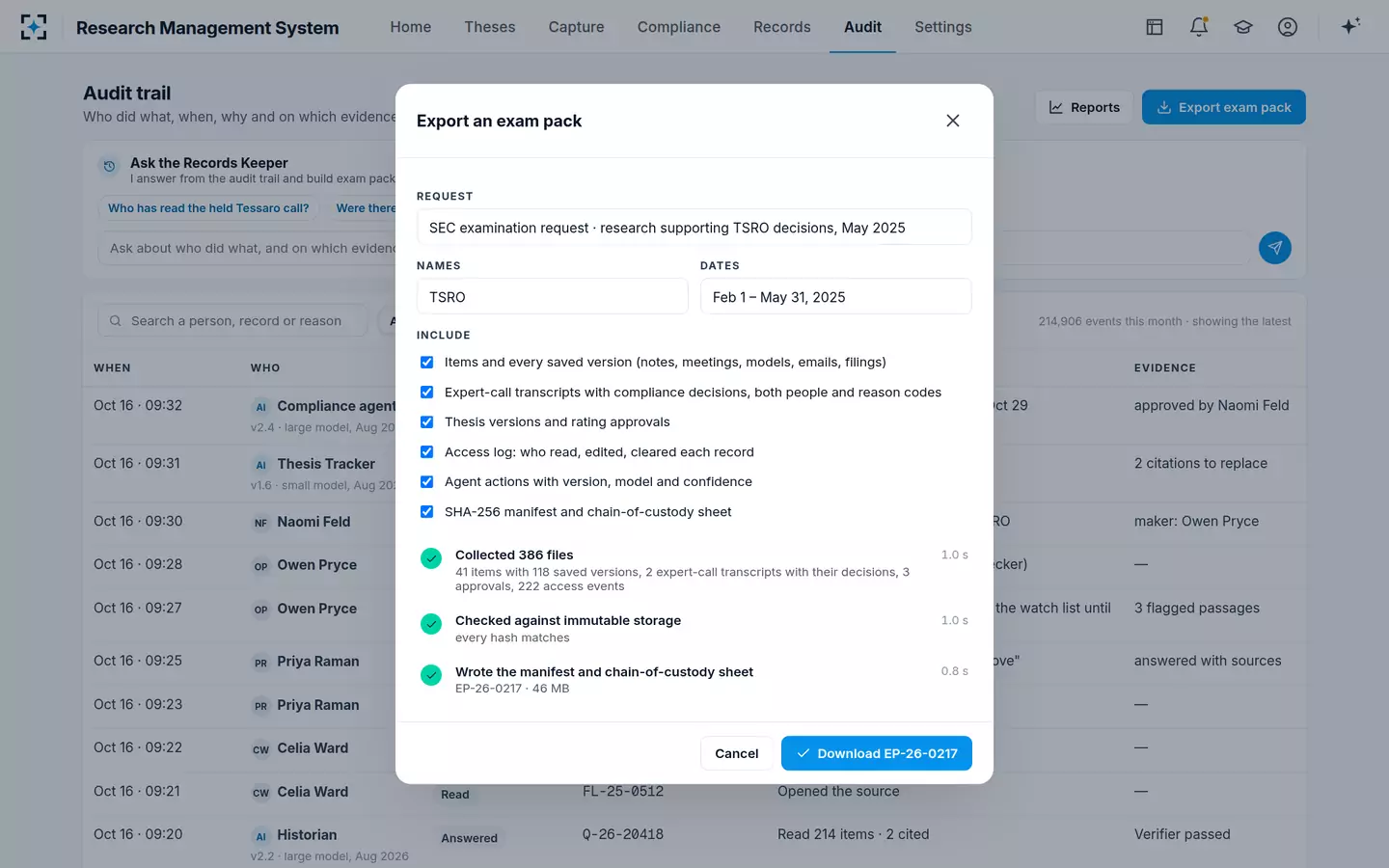
Task: Open the AI sparkle assistant icon
Action: [x=1350, y=26]
